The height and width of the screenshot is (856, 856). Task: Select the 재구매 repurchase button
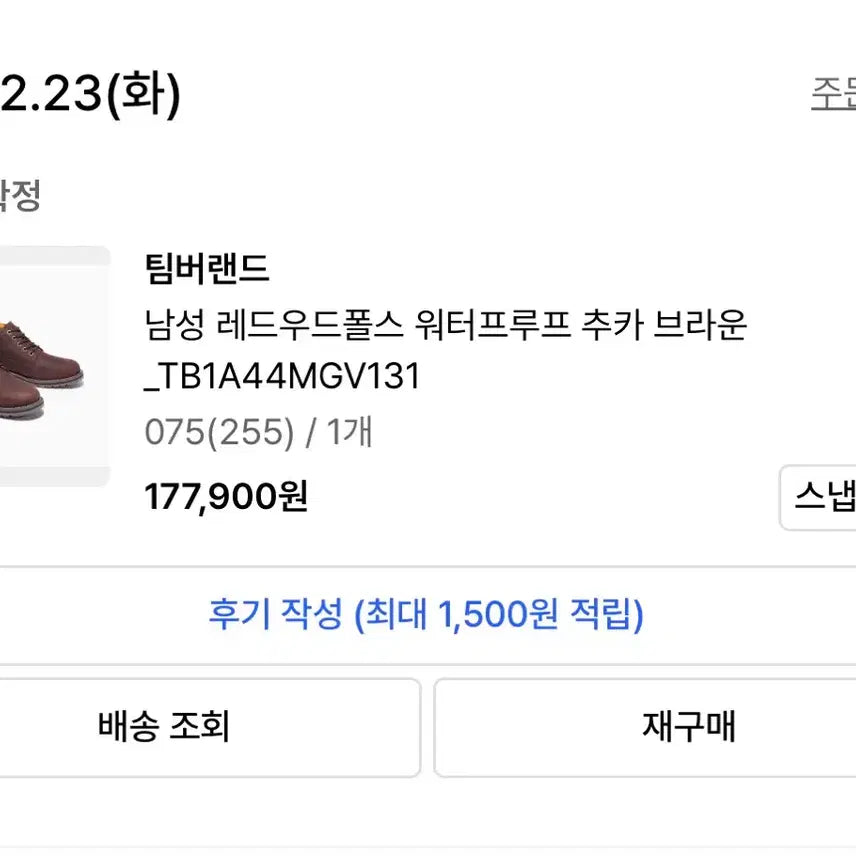(x=644, y=727)
